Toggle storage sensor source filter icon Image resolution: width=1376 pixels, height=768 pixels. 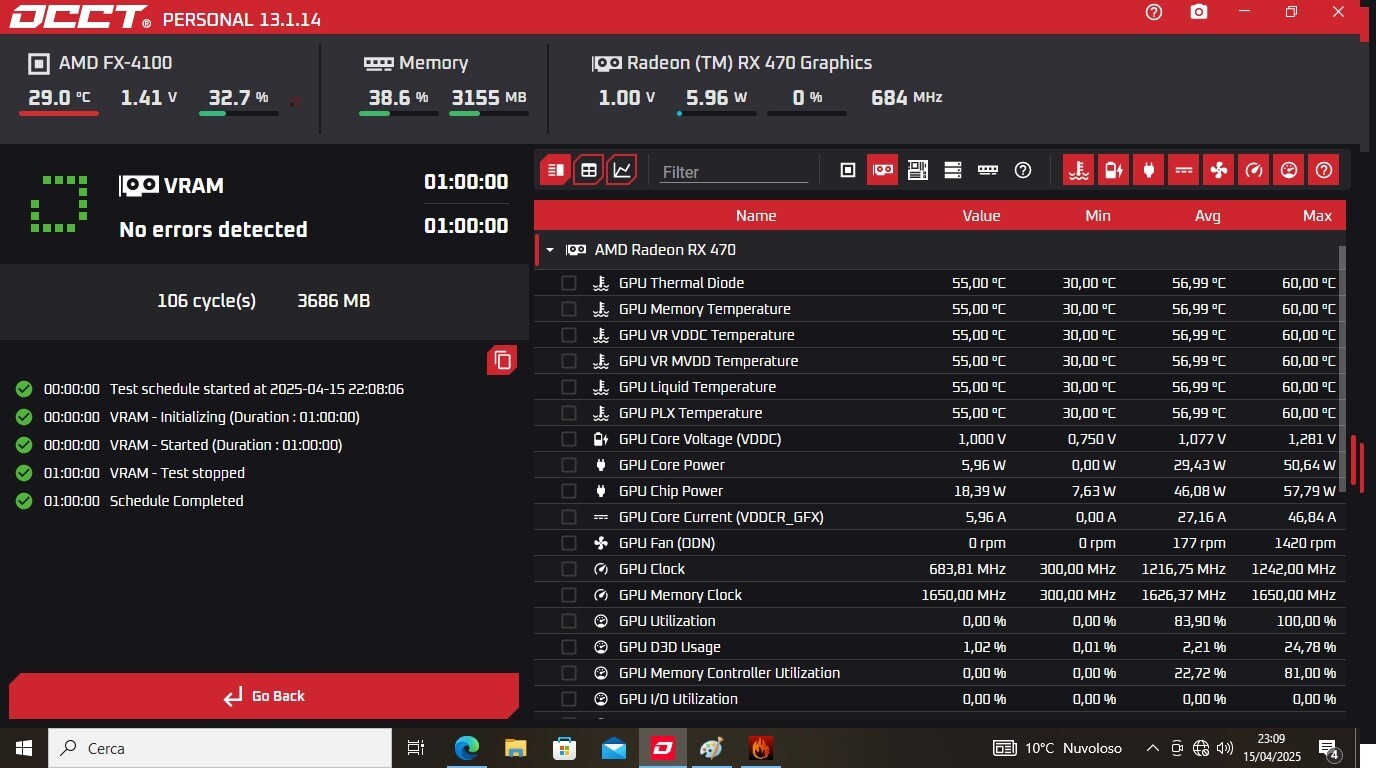pyautogui.click(x=953, y=170)
